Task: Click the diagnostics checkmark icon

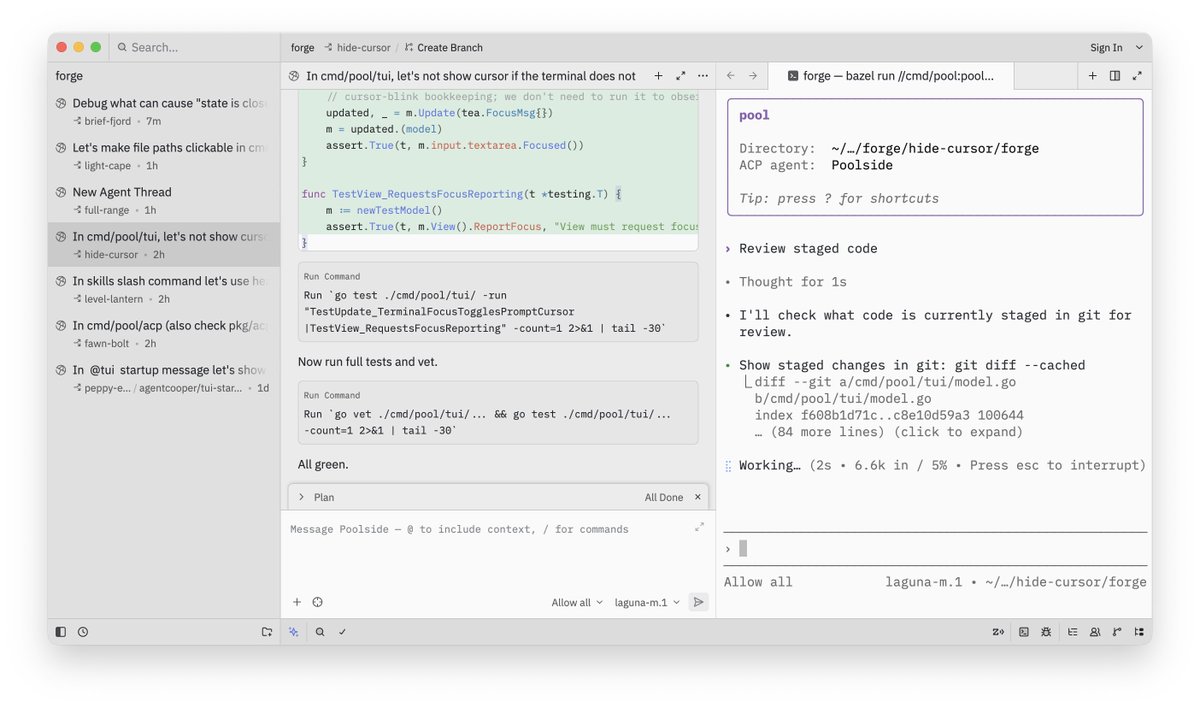Action: [x=342, y=632]
